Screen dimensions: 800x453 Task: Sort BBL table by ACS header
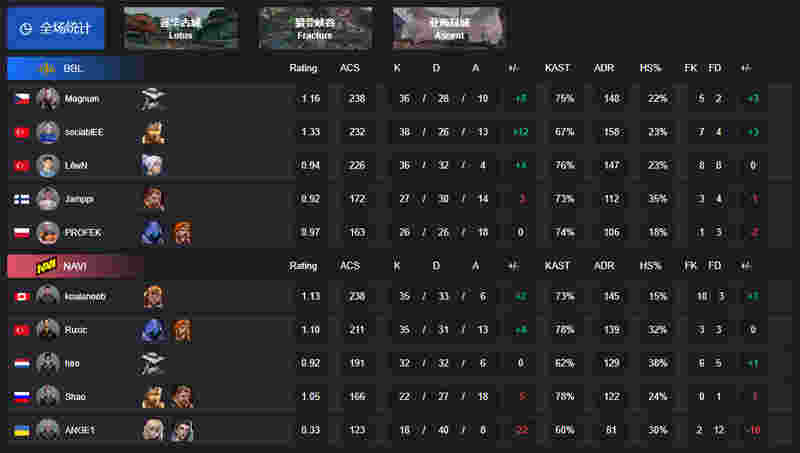point(349,68)
